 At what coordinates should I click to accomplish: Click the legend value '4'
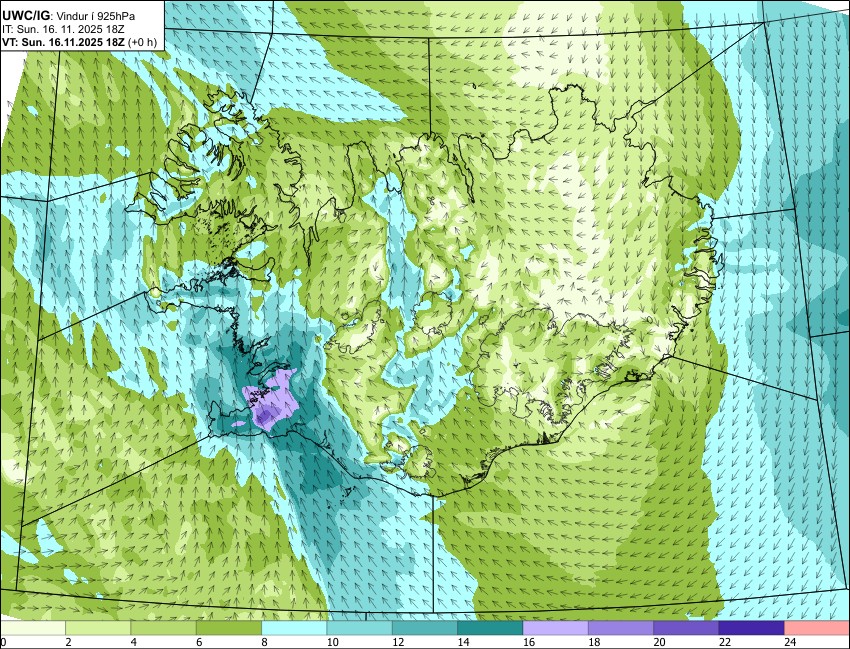(x=134, y=642)
